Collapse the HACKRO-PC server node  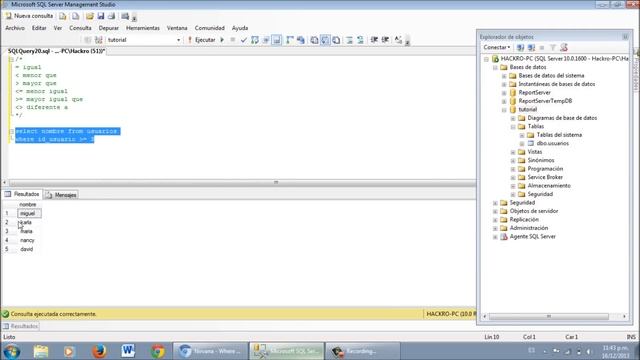486,59
